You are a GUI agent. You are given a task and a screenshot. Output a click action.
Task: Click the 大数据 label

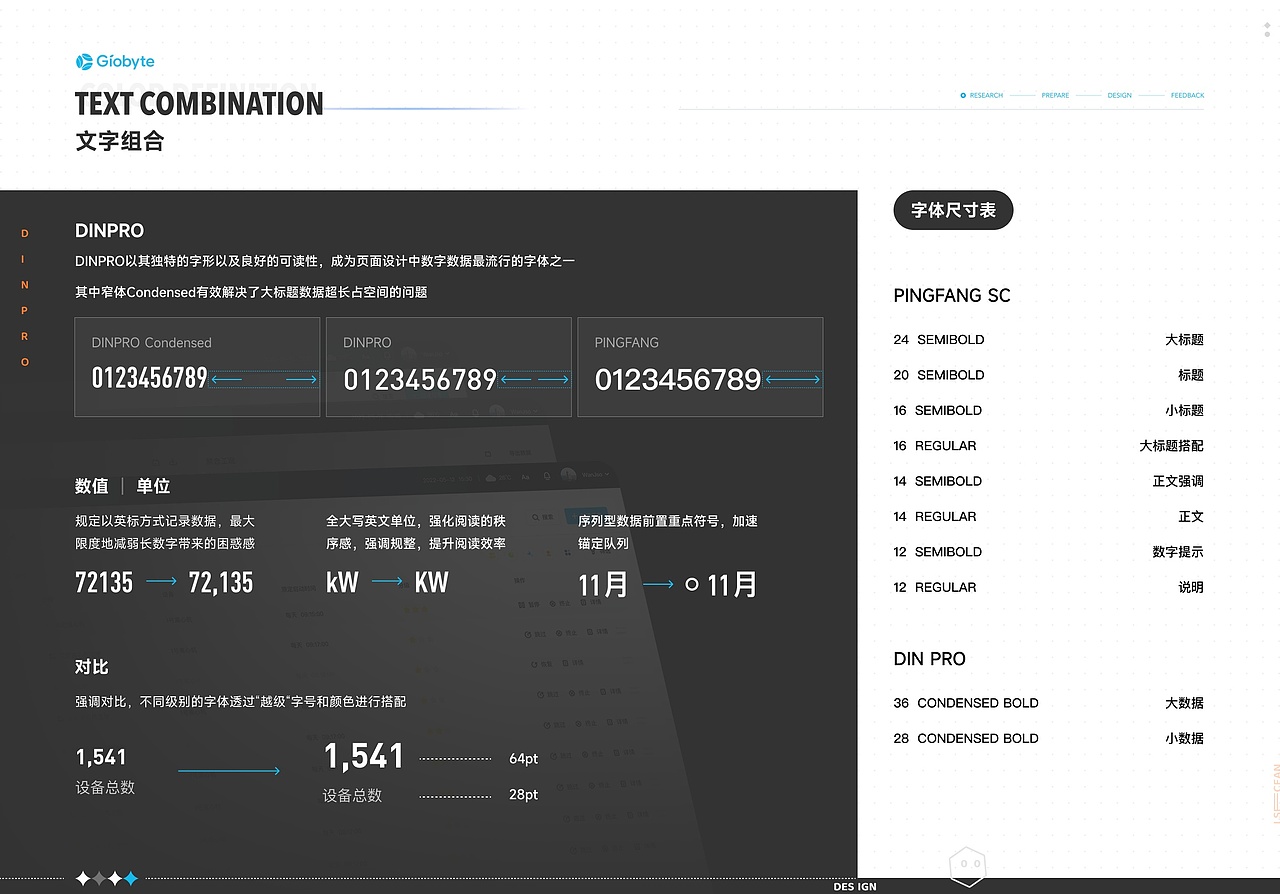[x=1184, y=703]
